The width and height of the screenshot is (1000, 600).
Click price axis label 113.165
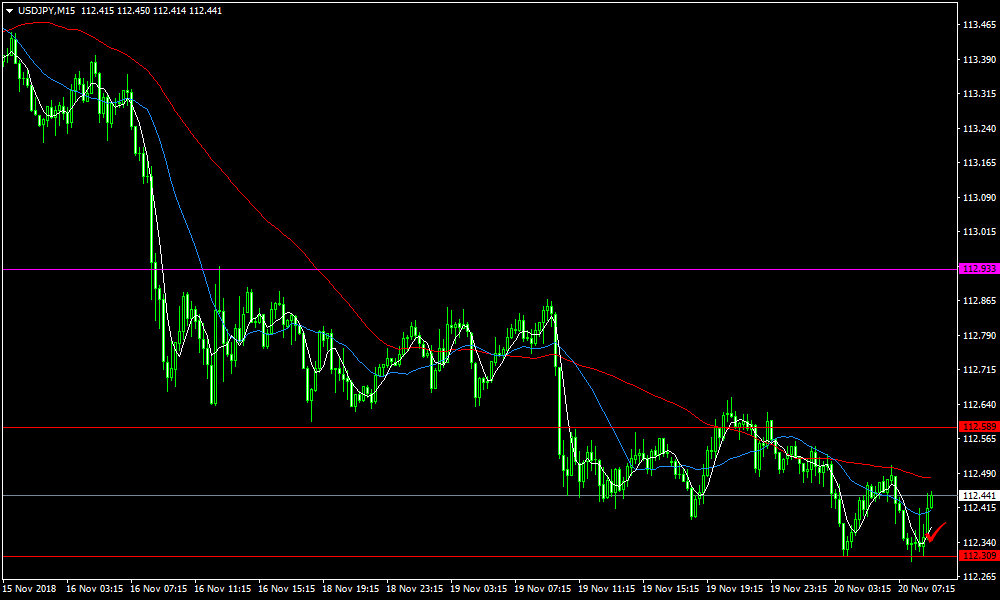[979, 163]
